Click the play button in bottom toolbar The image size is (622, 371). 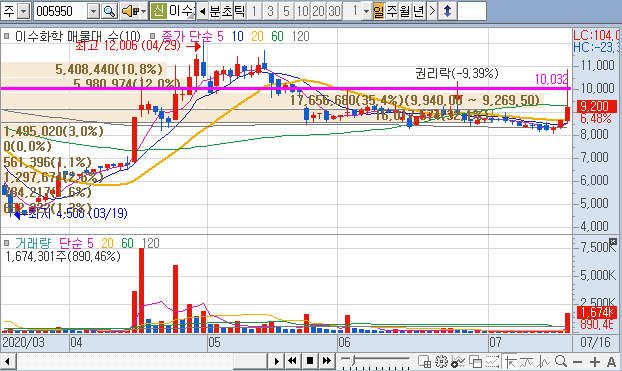(x=276, y=361)
